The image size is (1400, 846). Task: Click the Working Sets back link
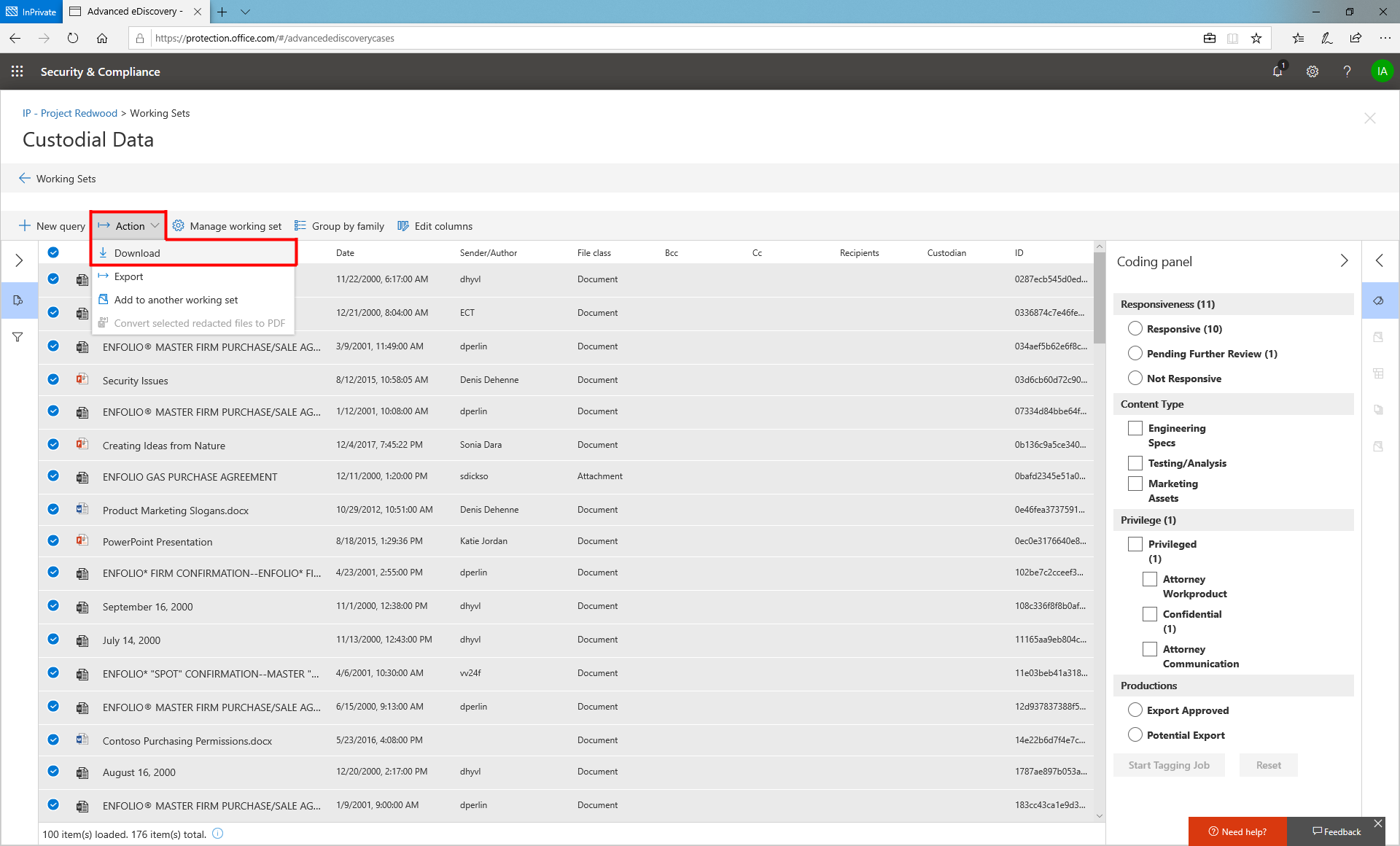(x=66, y=179)
